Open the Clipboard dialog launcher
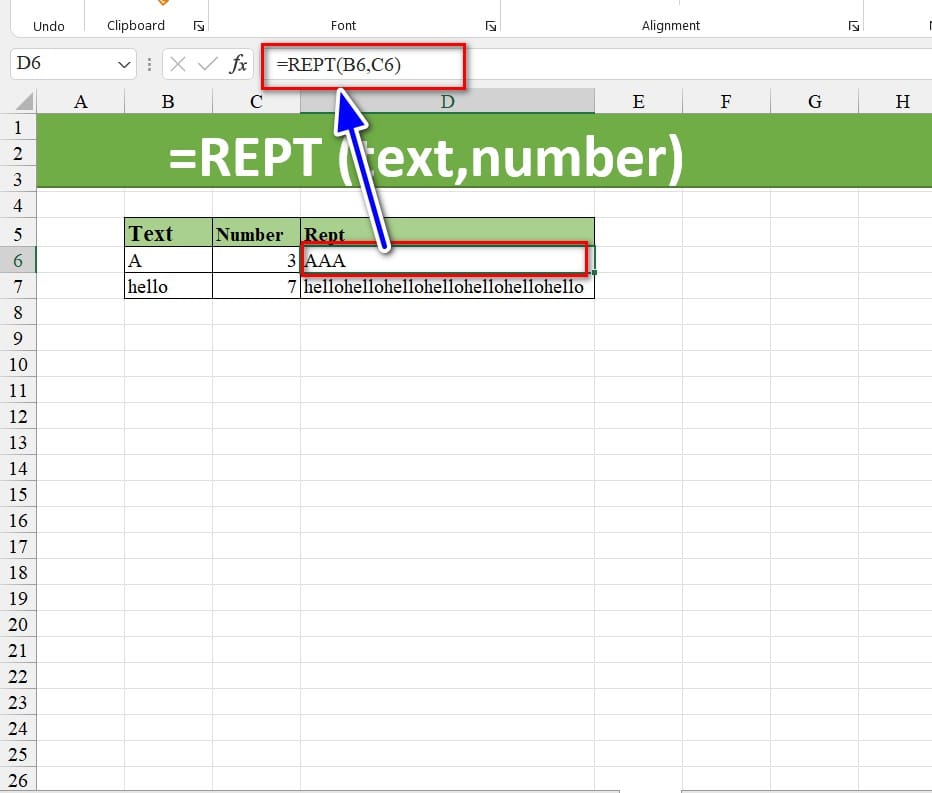 pyautogui.click(x=197, y=26)
